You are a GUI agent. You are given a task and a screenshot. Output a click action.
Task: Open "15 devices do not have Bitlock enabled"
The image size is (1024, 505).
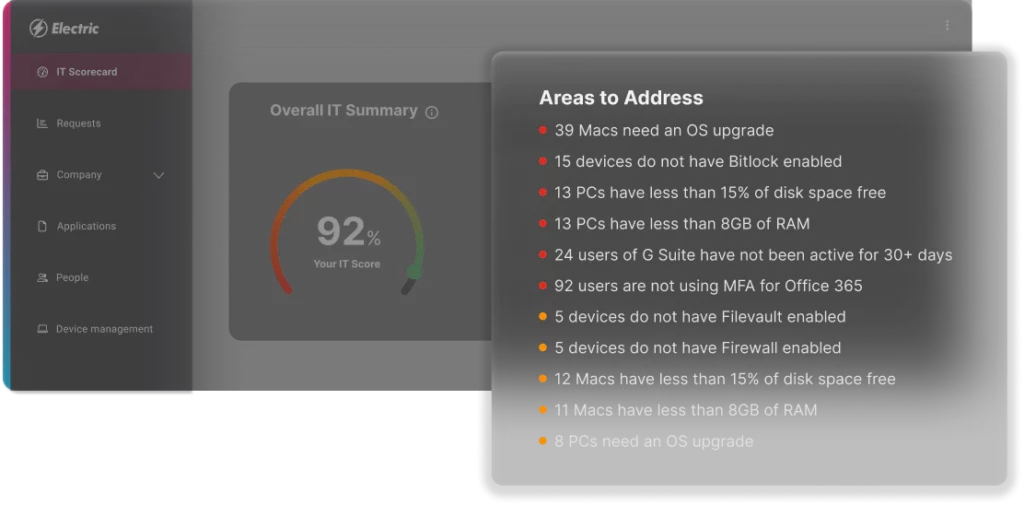[x=698, y=161]
